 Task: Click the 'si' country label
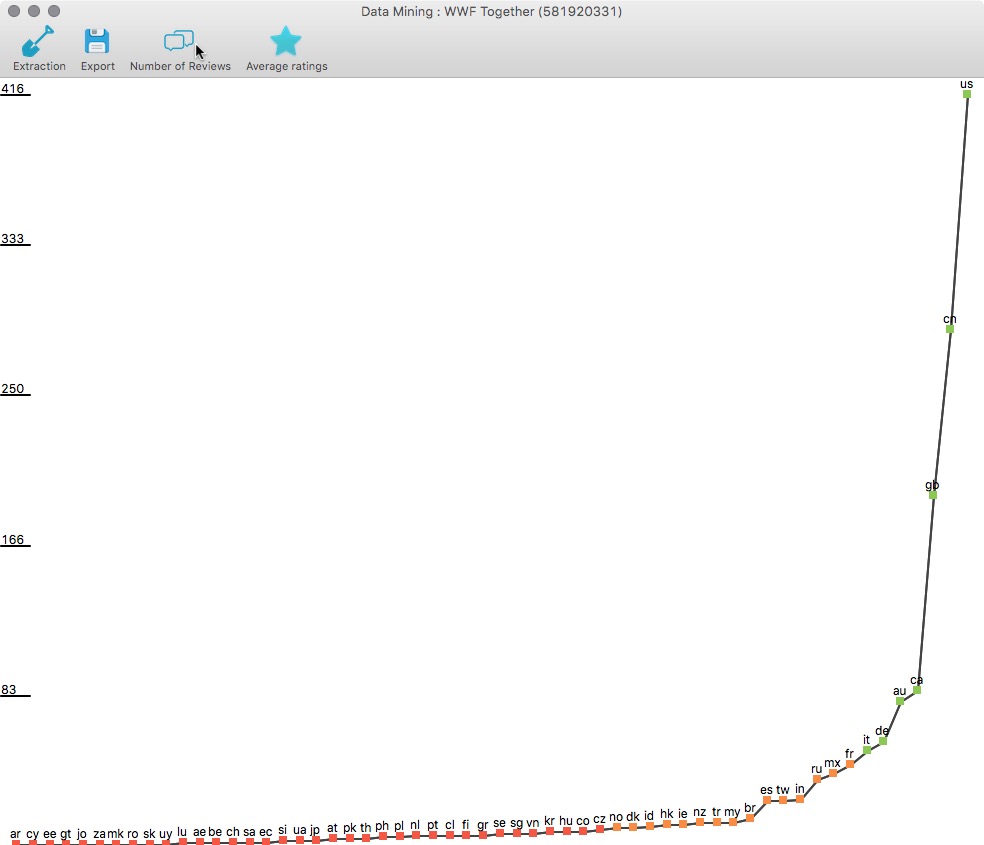coord(282,830)
